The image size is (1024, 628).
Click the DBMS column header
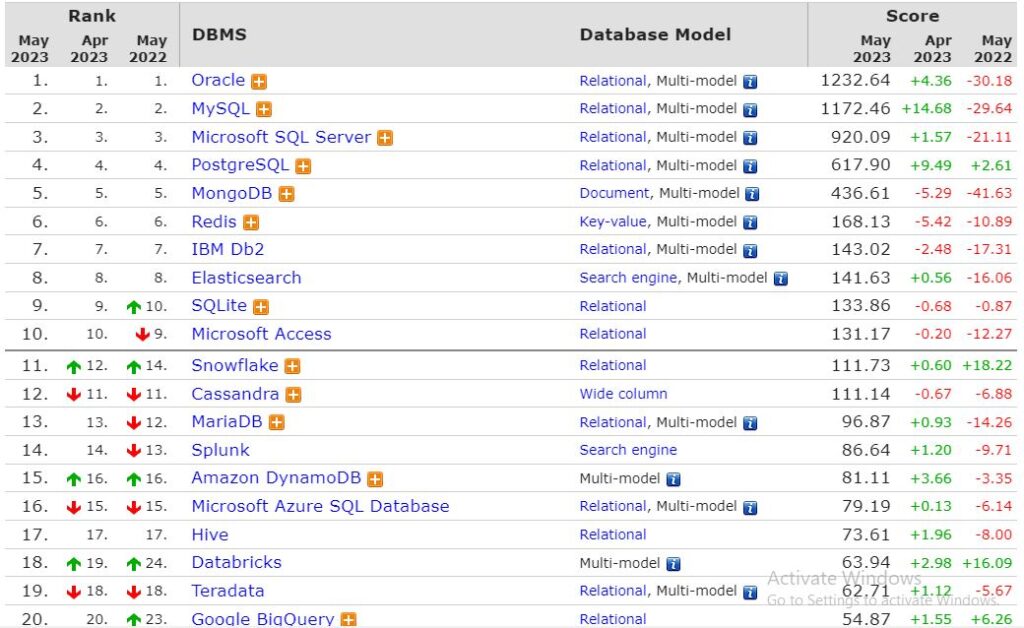(x=218, y=34)
